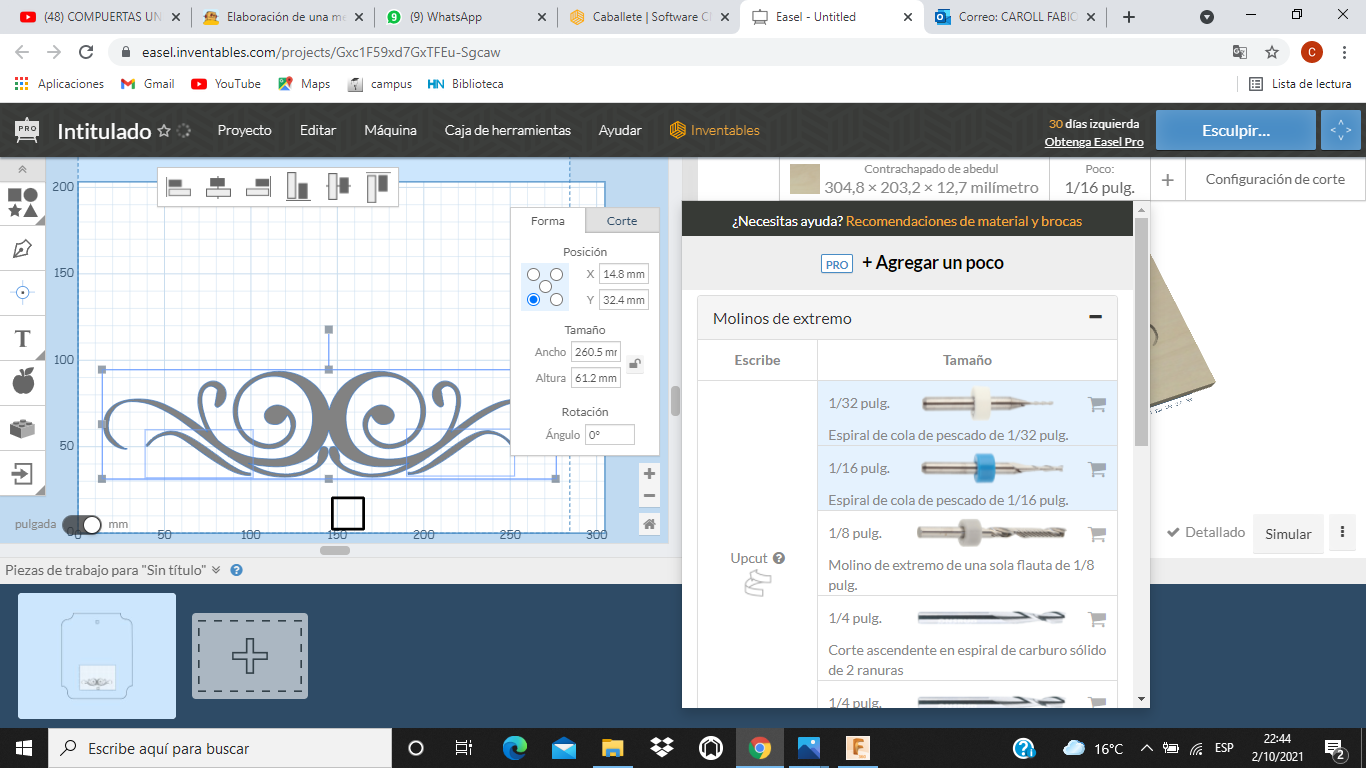Image resolution: width=1366 pixels, height=768 pixels.
Task: Click the Simular button
Action: [1288, 534]
